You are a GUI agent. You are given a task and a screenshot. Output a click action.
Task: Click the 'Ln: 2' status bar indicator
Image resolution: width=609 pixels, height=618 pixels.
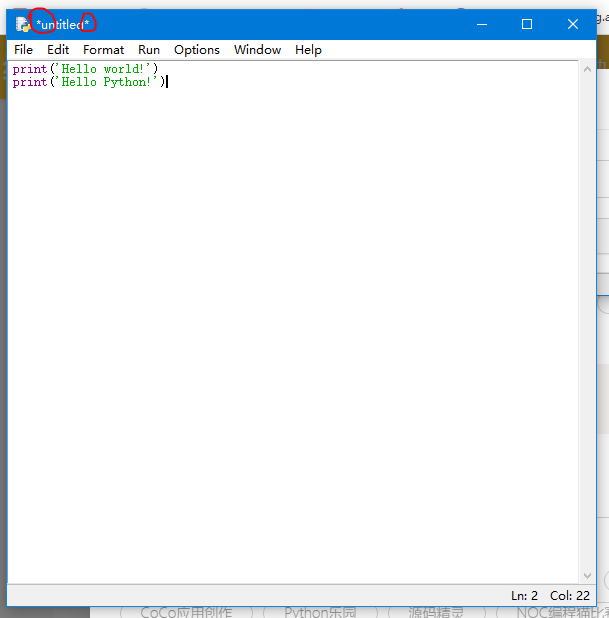pos(524,595)
